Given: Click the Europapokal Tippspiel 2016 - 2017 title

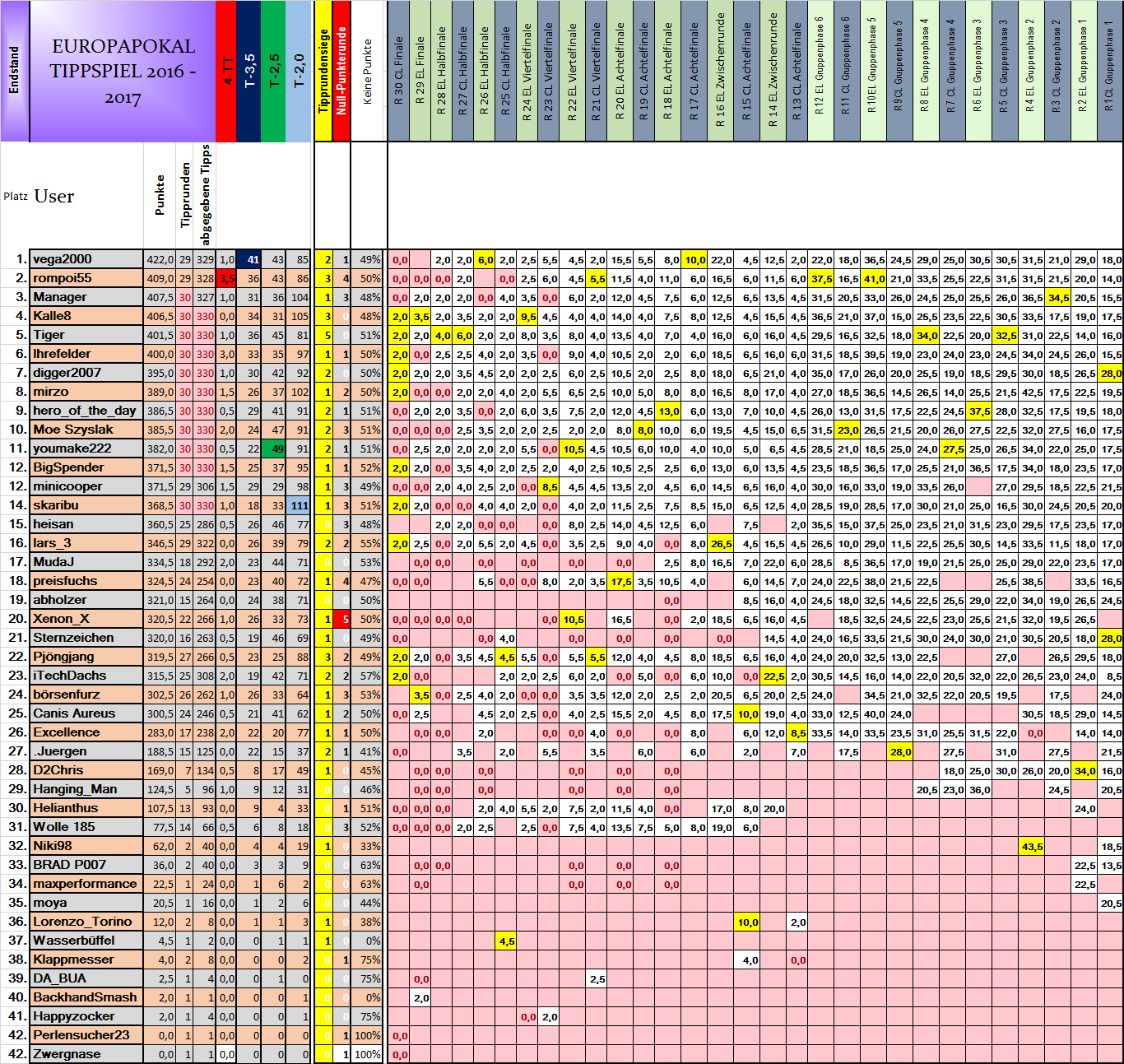Looking at the screenshot, I should (x=123, y=71).
